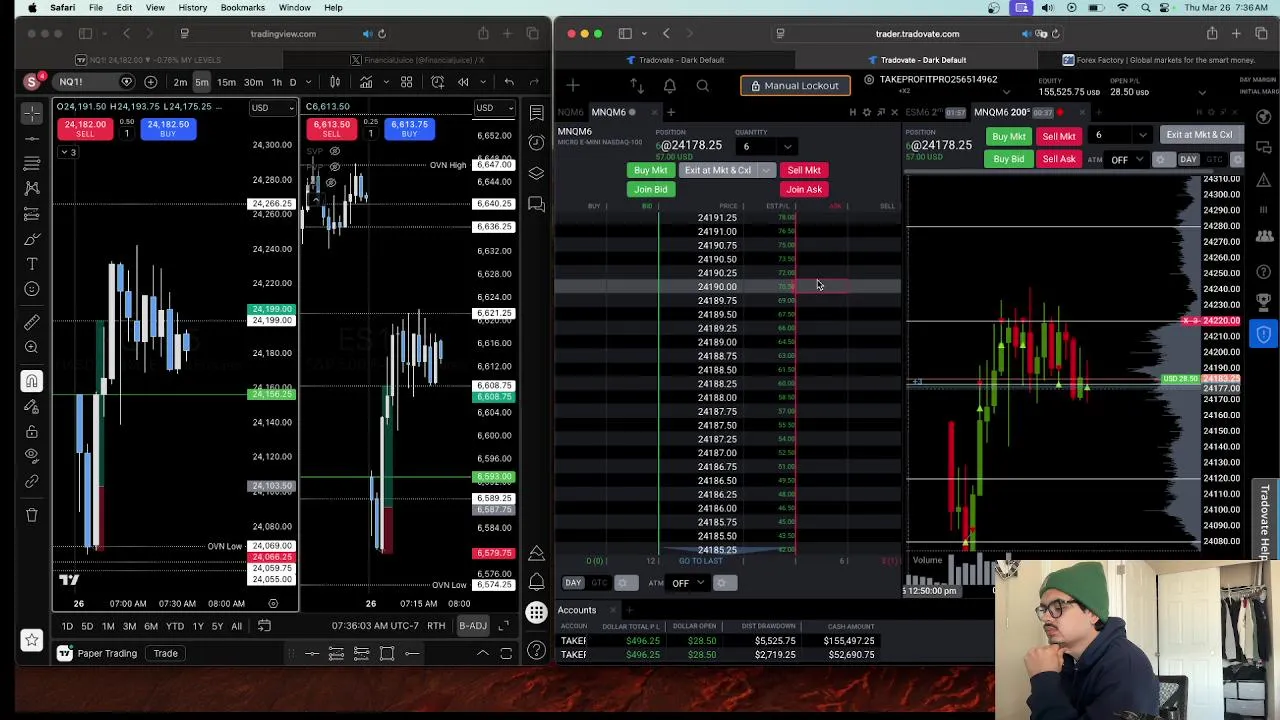The image size is (1280, 720).
Task: Click the blue 6,613.75 BUY button
Action: click(410, 129)
